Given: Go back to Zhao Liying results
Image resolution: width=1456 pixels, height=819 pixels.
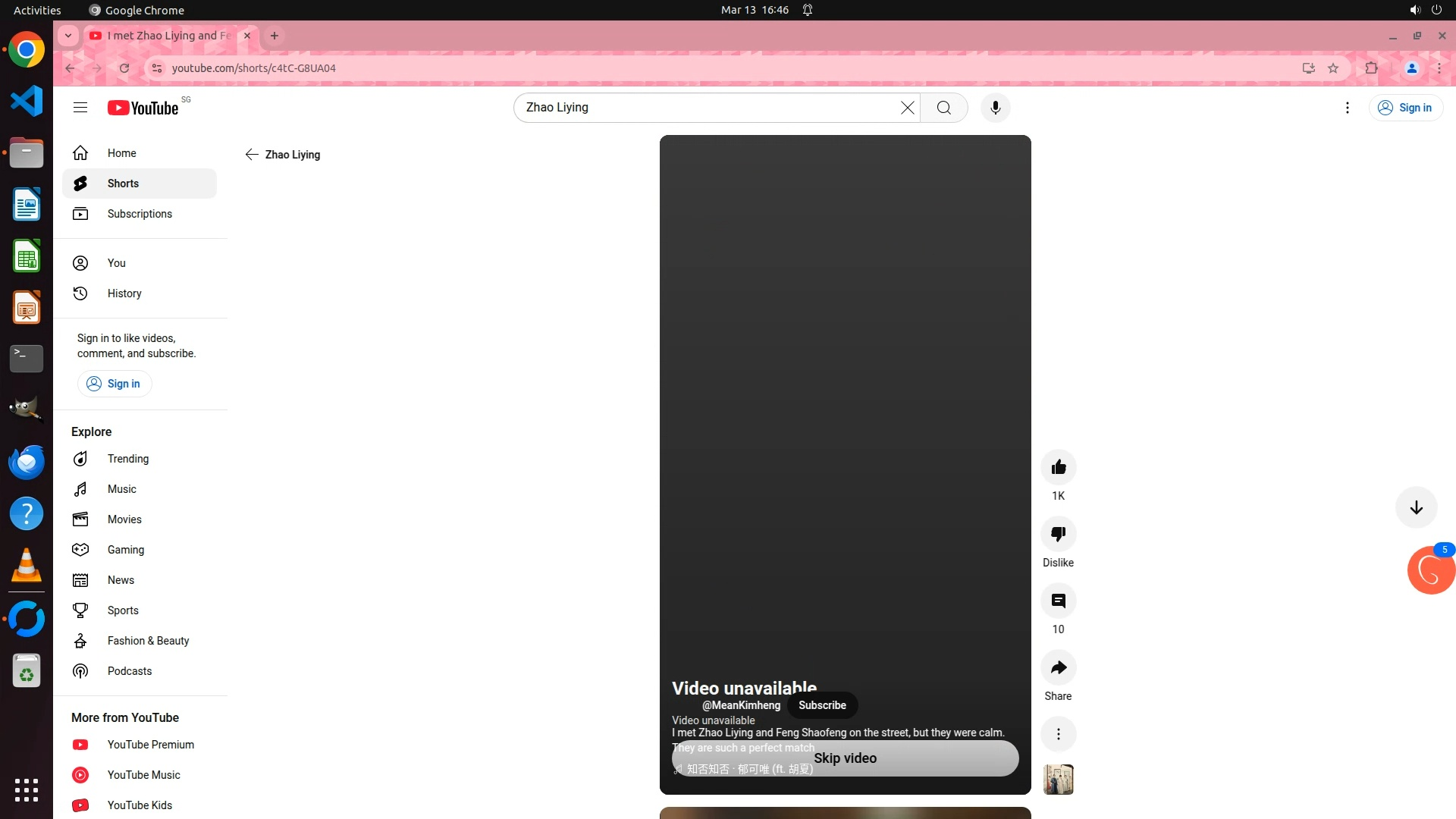Looking at the screenshot, I should pyautogui.click(x=252, y=155).
